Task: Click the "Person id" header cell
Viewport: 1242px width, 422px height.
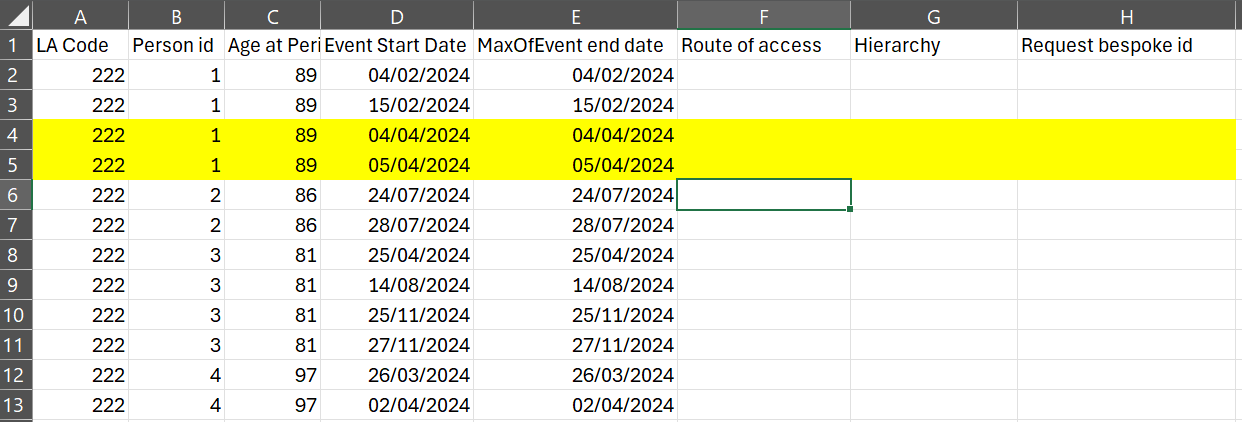Action: pyautogui.click(x=176, y=45)
